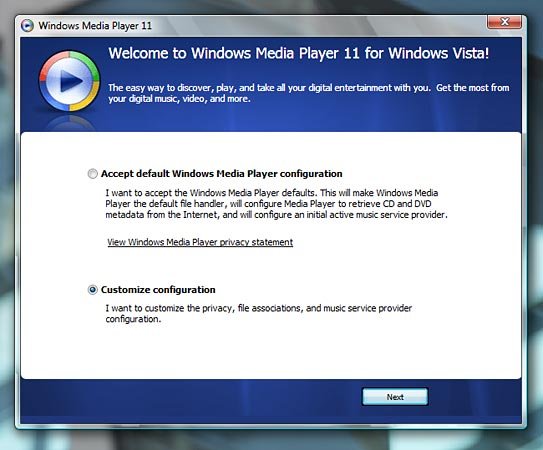543x450 pixels.
Task: Open the View Windows Media Player privacy statement link
Action: click(200, 242)
